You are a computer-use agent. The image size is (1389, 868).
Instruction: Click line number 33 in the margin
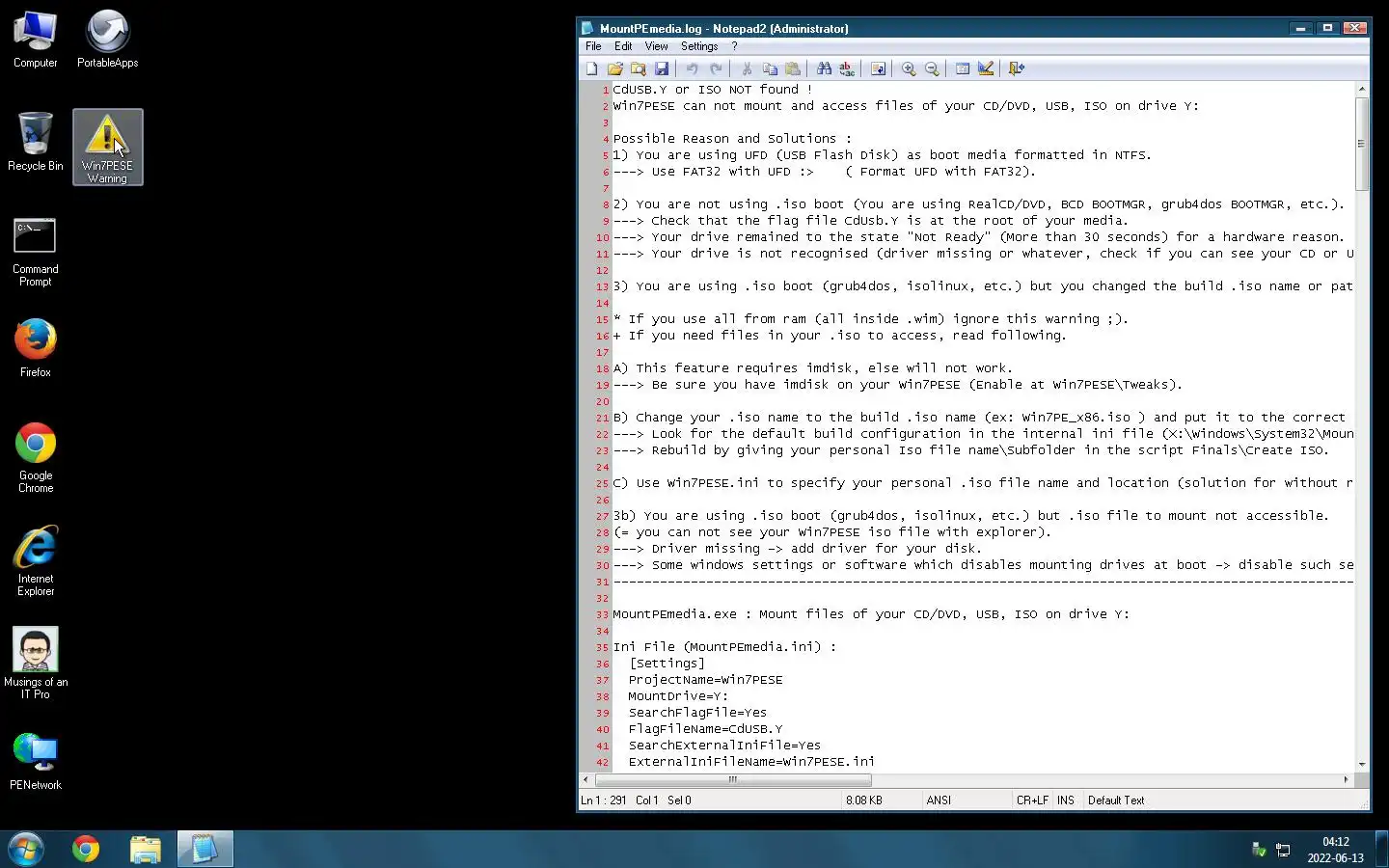[602, 615]
